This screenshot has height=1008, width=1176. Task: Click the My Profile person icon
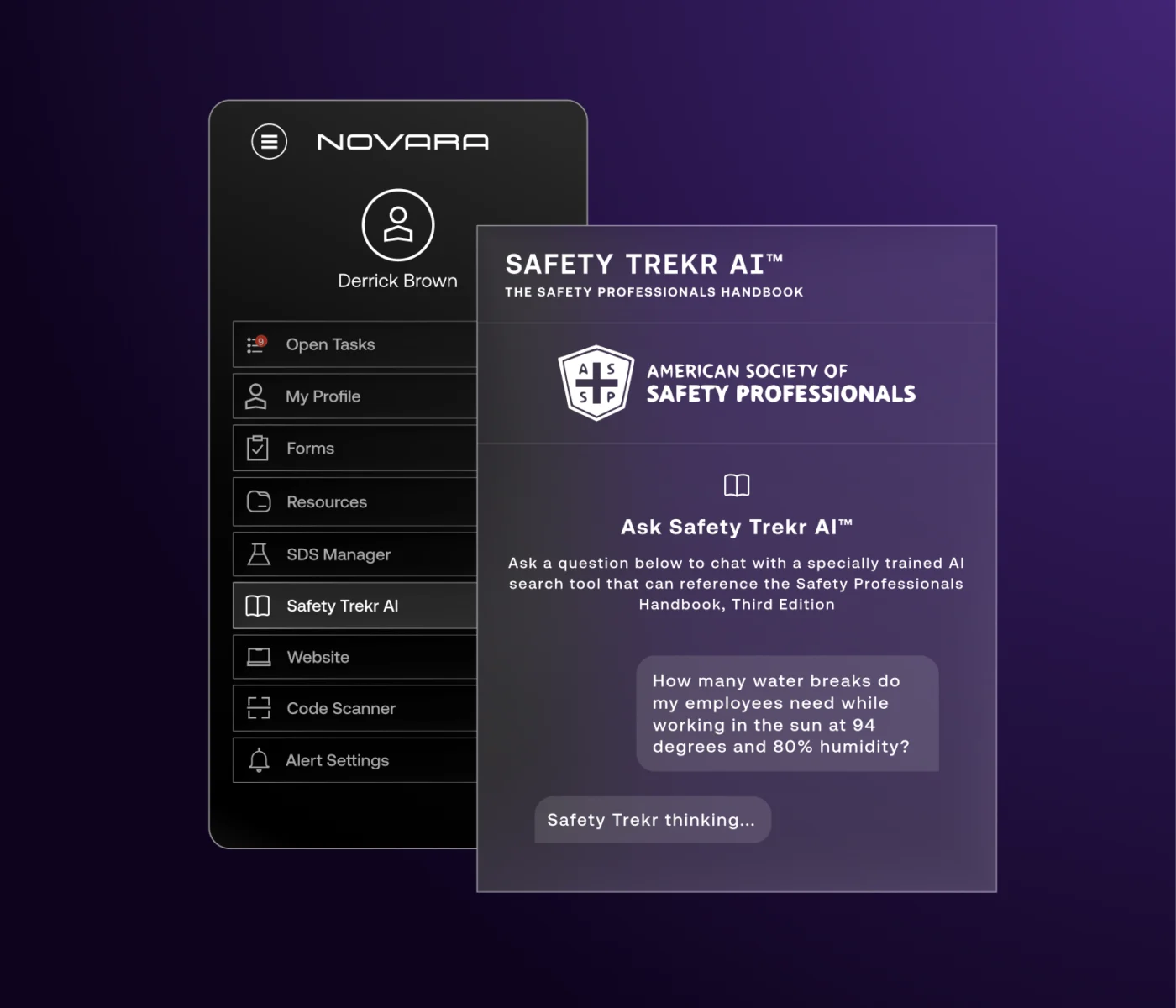(x=256, y=396)
